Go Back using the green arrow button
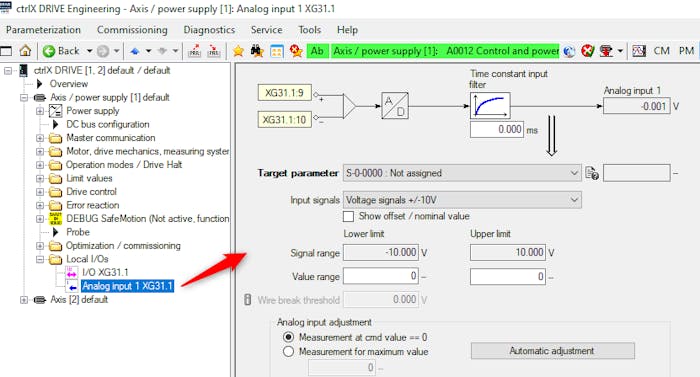 (x=61, y=51)
